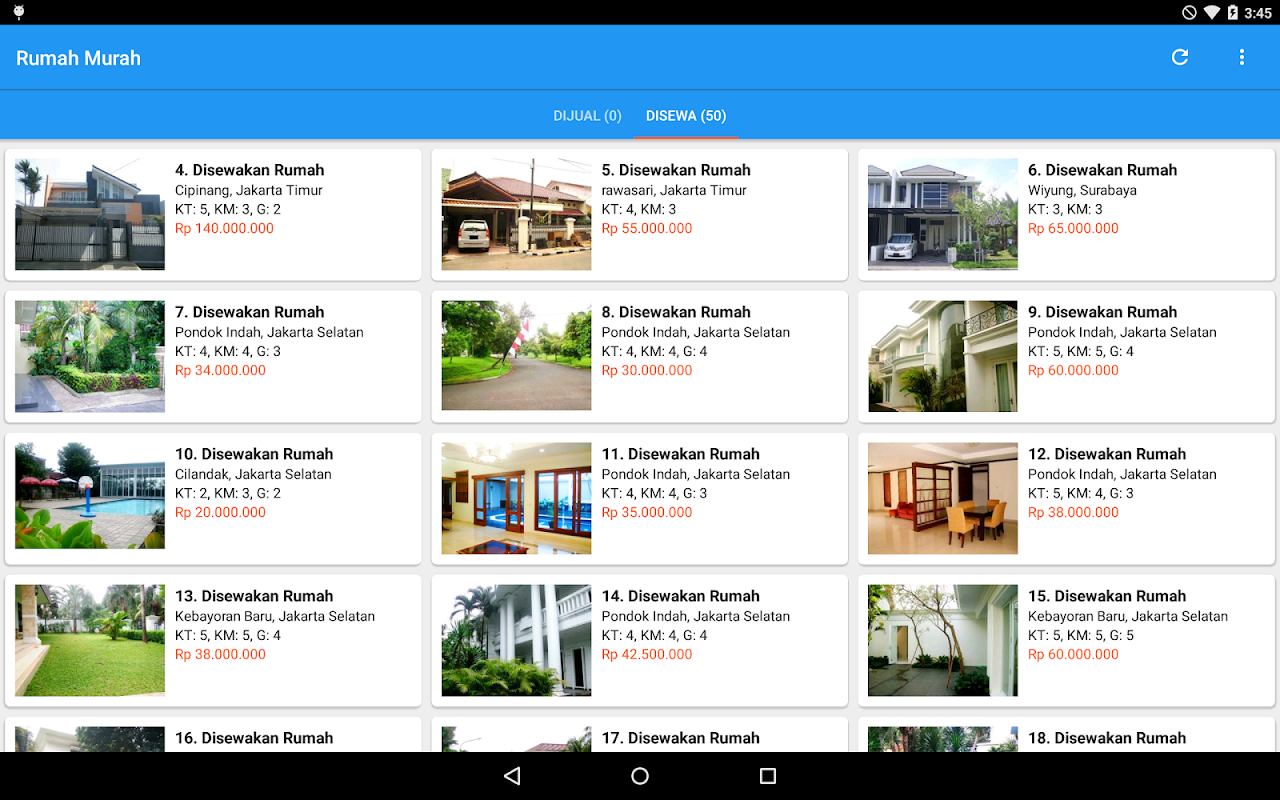
Task: Click the location 'rawasari, Jakarta Timur'
Action: [675, 190]
